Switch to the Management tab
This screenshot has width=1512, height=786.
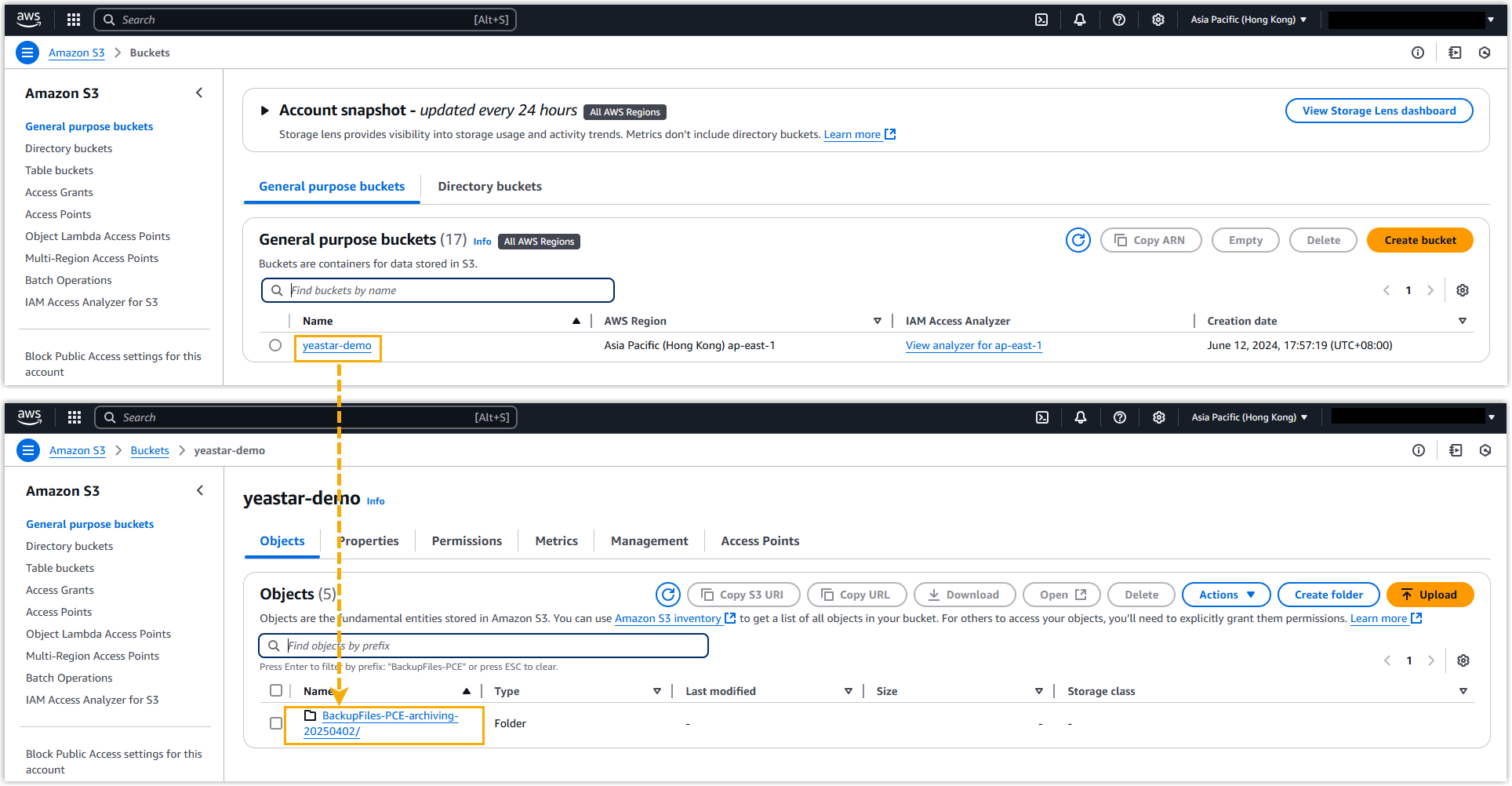[649, 541]
